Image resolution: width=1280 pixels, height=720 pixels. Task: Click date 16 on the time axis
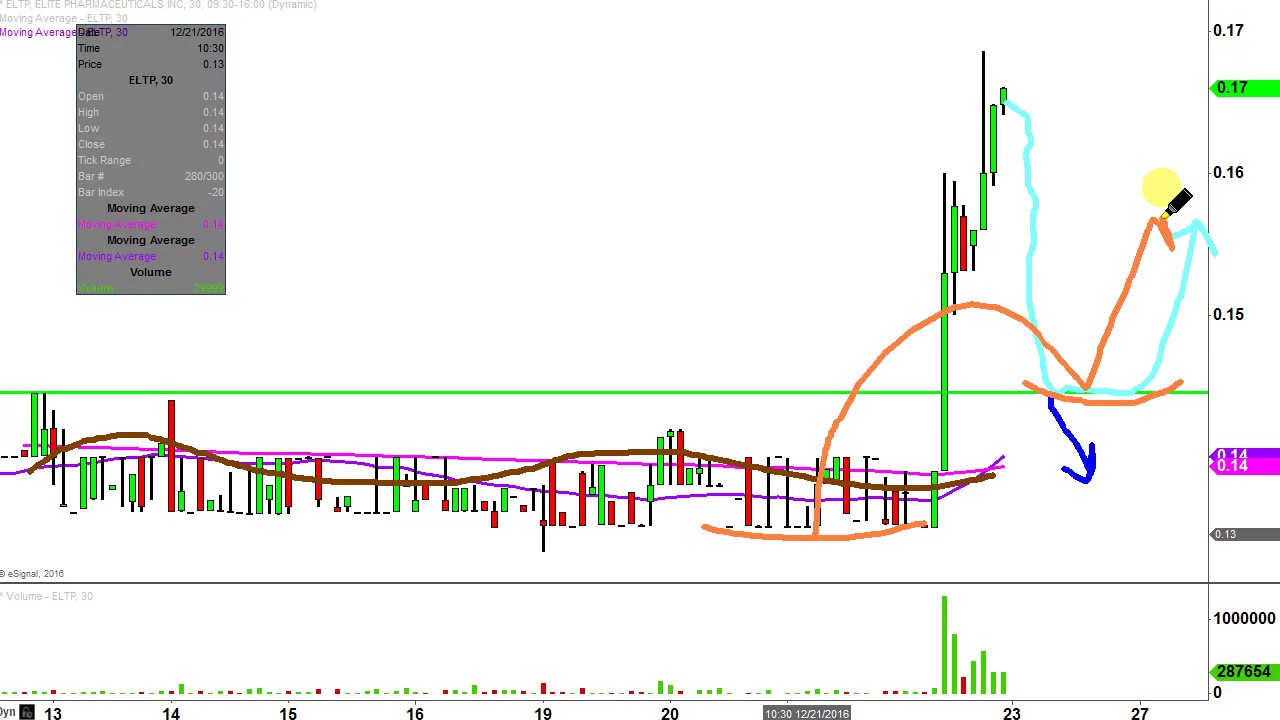pyautogui.click(x=415, y=713)
